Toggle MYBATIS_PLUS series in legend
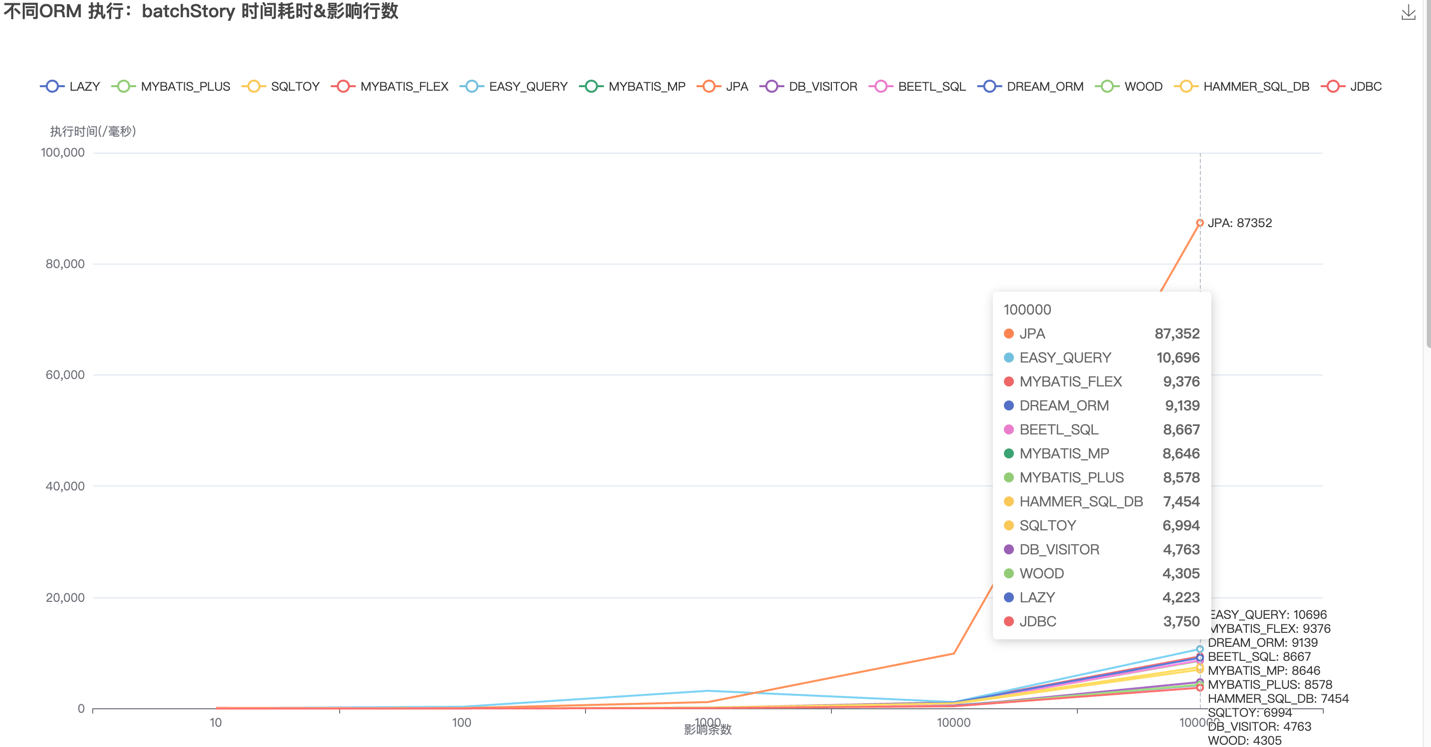This screenshot has width=1431, height=747. point(171,87)
